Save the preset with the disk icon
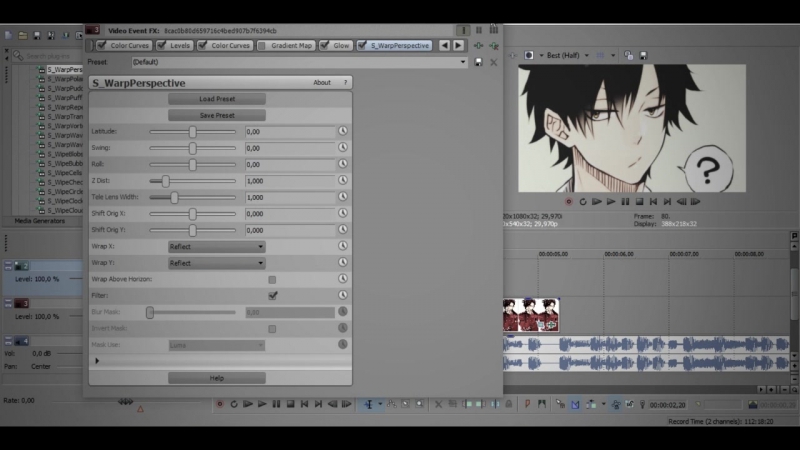Viewport: 800px width, 450px height. click(478, 62)
